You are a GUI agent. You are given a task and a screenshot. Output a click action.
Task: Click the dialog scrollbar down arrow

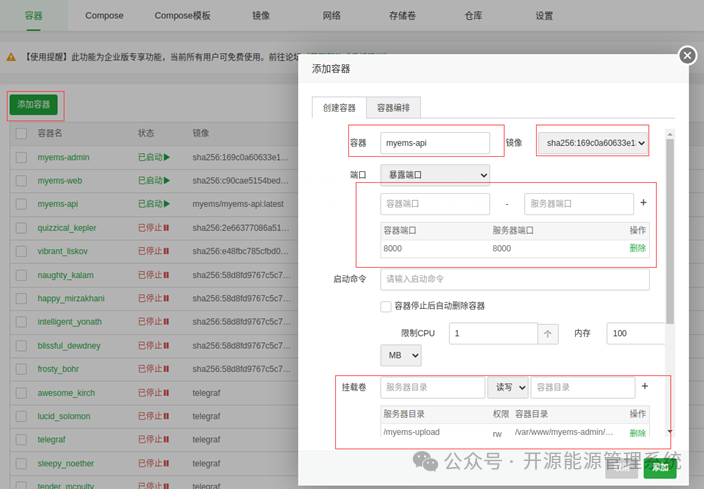pyautogui.click(x=670, y=432)
